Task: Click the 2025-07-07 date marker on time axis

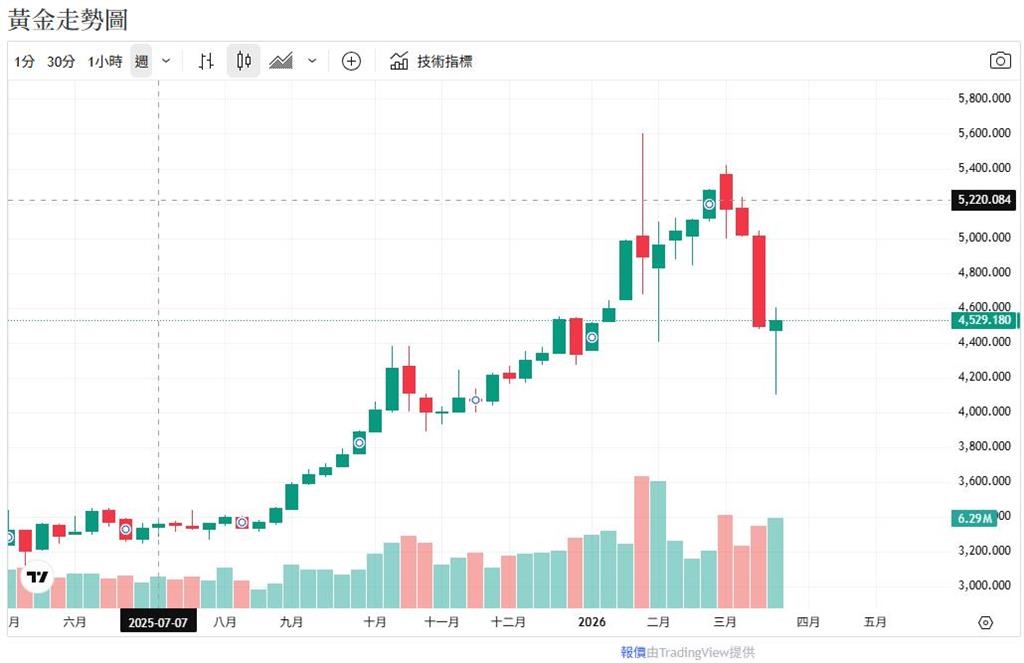Action: coord(158,622)
